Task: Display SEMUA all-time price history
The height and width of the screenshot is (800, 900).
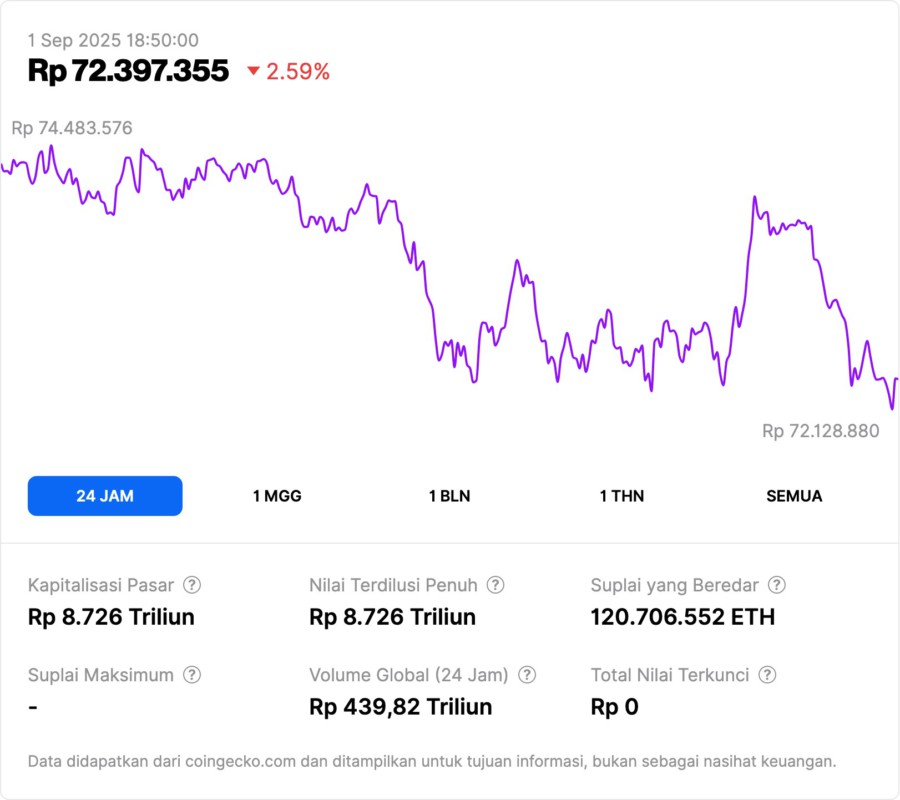Action: coord(794,496)
